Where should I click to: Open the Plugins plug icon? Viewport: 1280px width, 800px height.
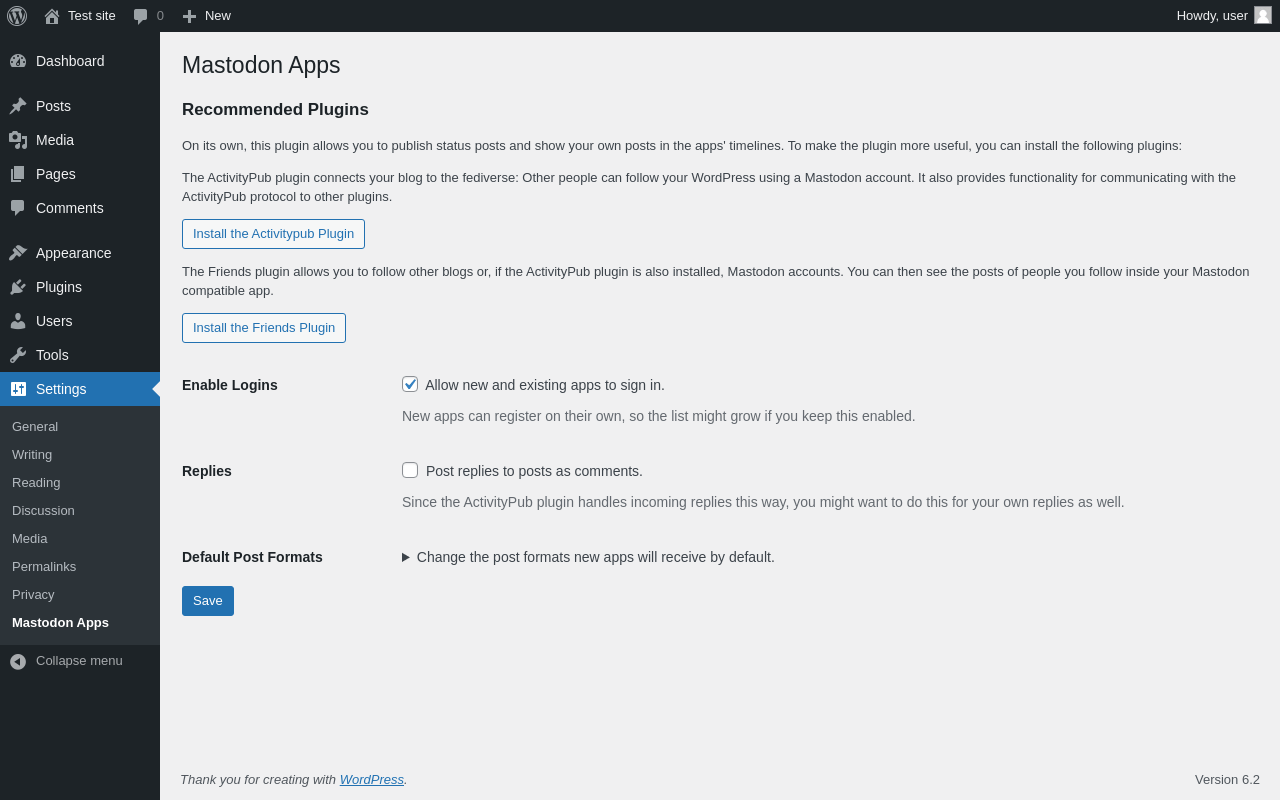(18, 287)
